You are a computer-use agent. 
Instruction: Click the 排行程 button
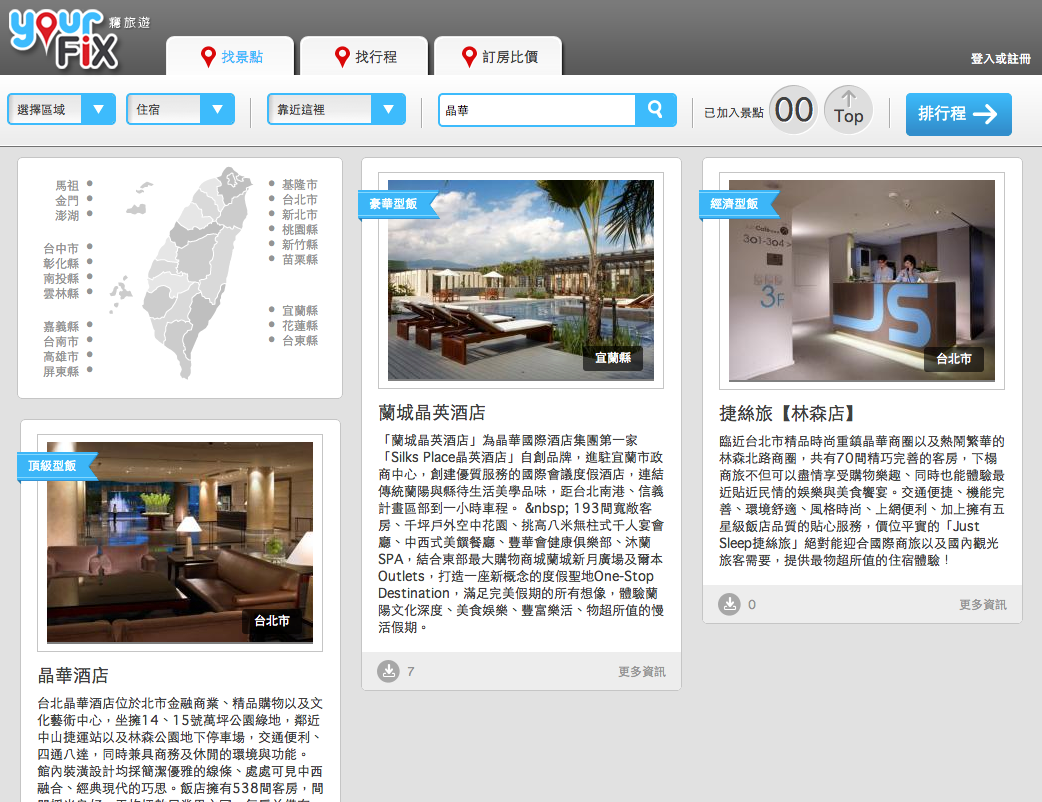(x=958, y=114)
